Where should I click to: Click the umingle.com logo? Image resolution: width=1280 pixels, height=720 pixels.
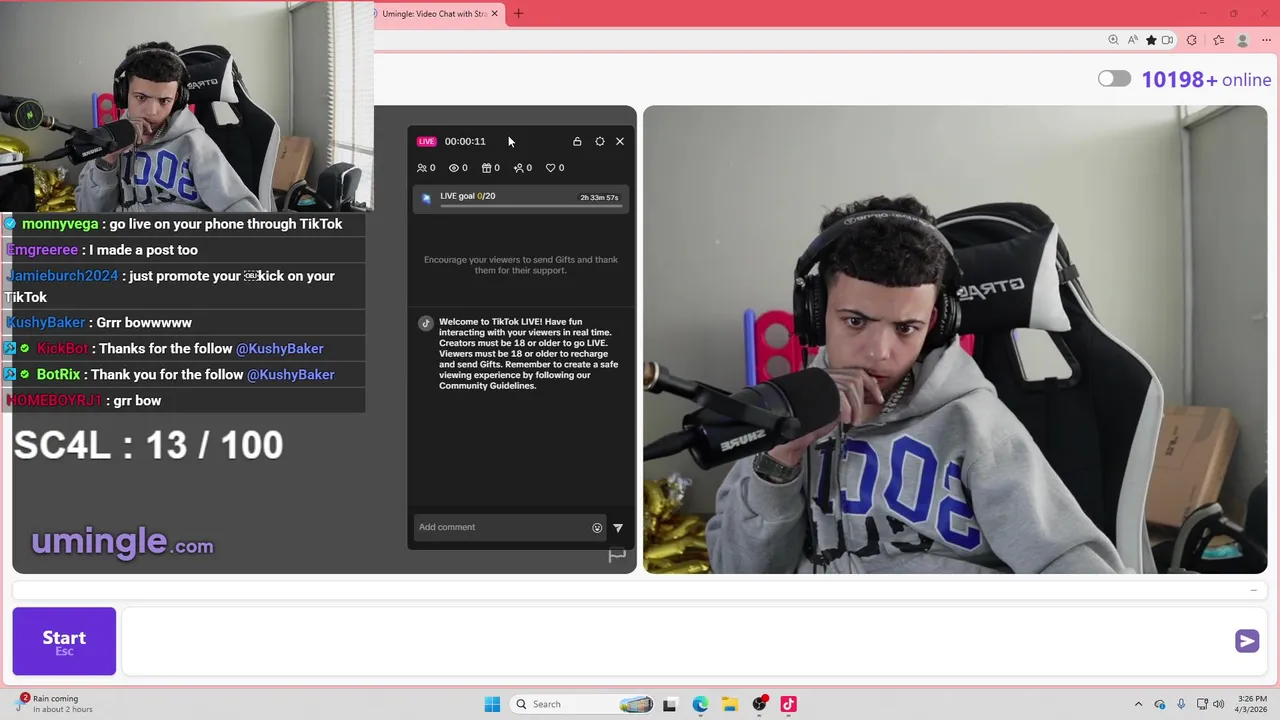[x=122, y=542]
